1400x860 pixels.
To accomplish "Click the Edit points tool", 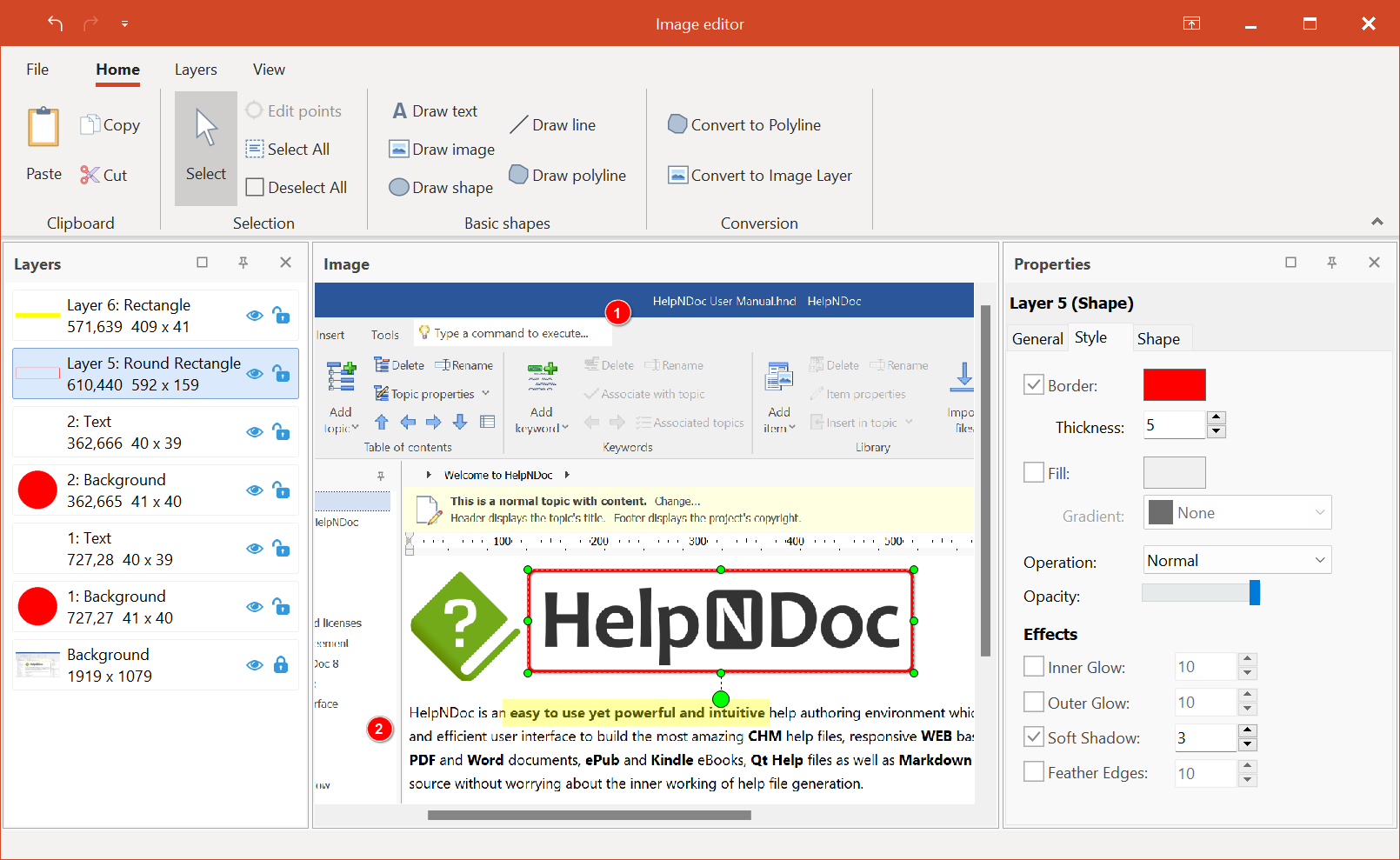I will [294, 110].
